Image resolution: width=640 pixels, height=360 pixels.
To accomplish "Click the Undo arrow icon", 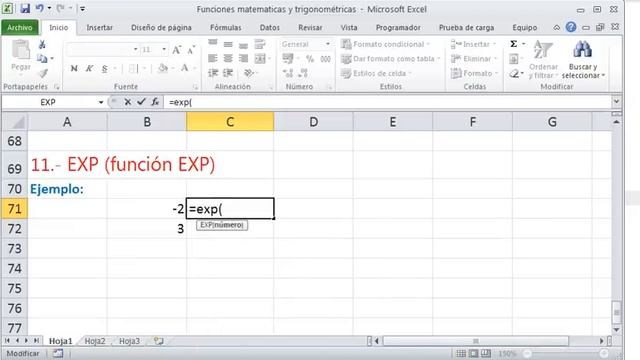I will 40,8.
